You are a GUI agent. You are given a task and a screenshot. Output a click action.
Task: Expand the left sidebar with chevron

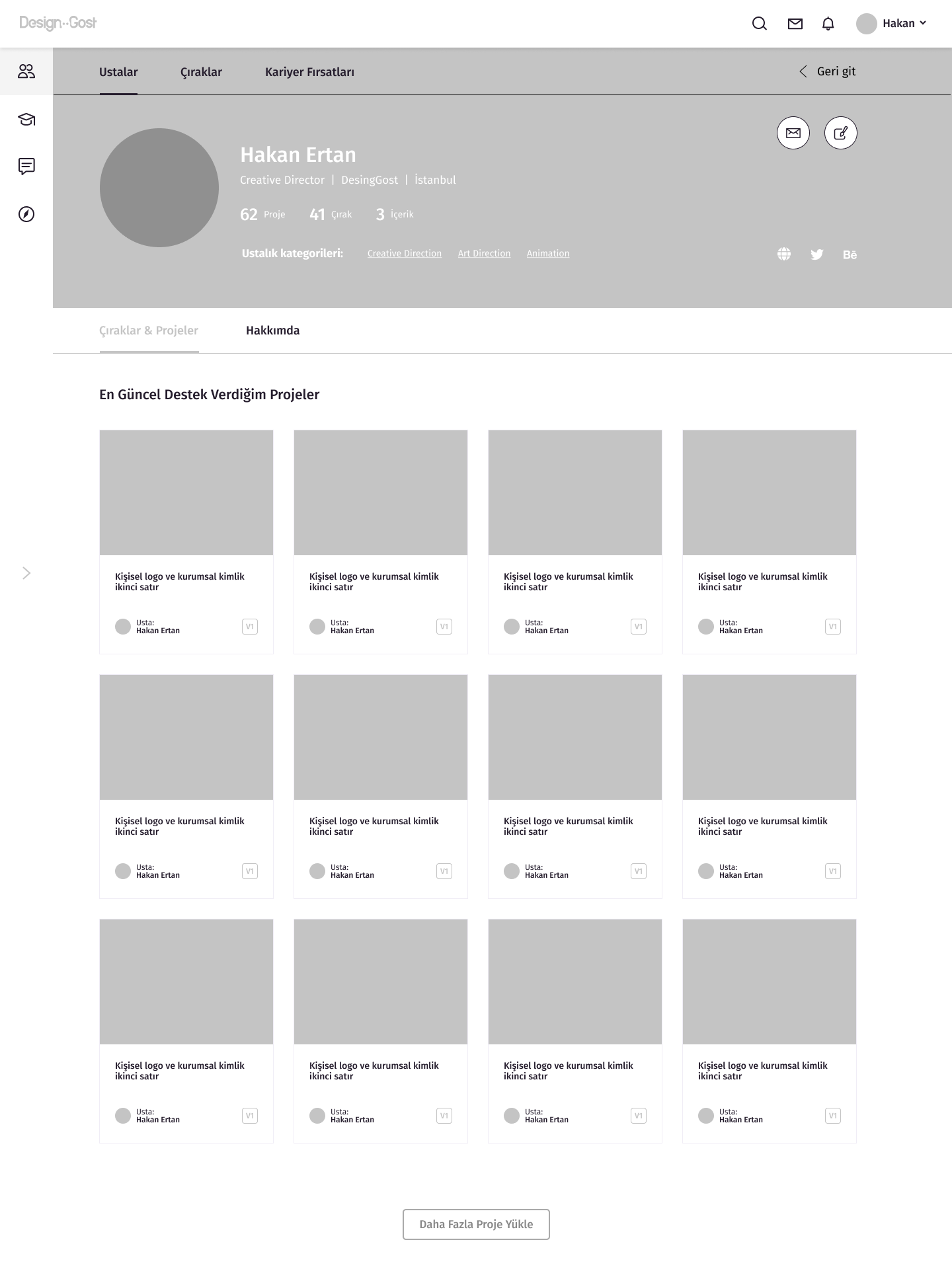click(x=26, y=573)
